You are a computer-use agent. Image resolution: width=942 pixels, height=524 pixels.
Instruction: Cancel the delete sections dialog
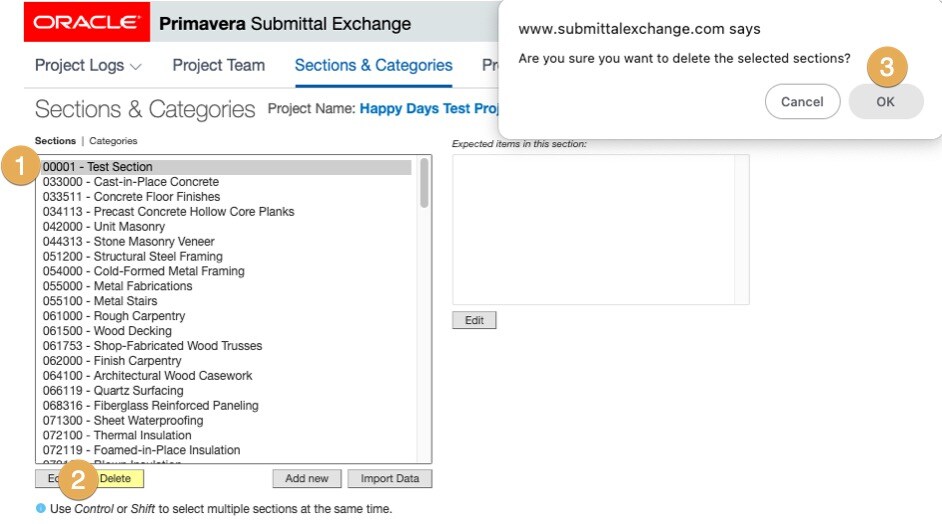pos(802,102)
